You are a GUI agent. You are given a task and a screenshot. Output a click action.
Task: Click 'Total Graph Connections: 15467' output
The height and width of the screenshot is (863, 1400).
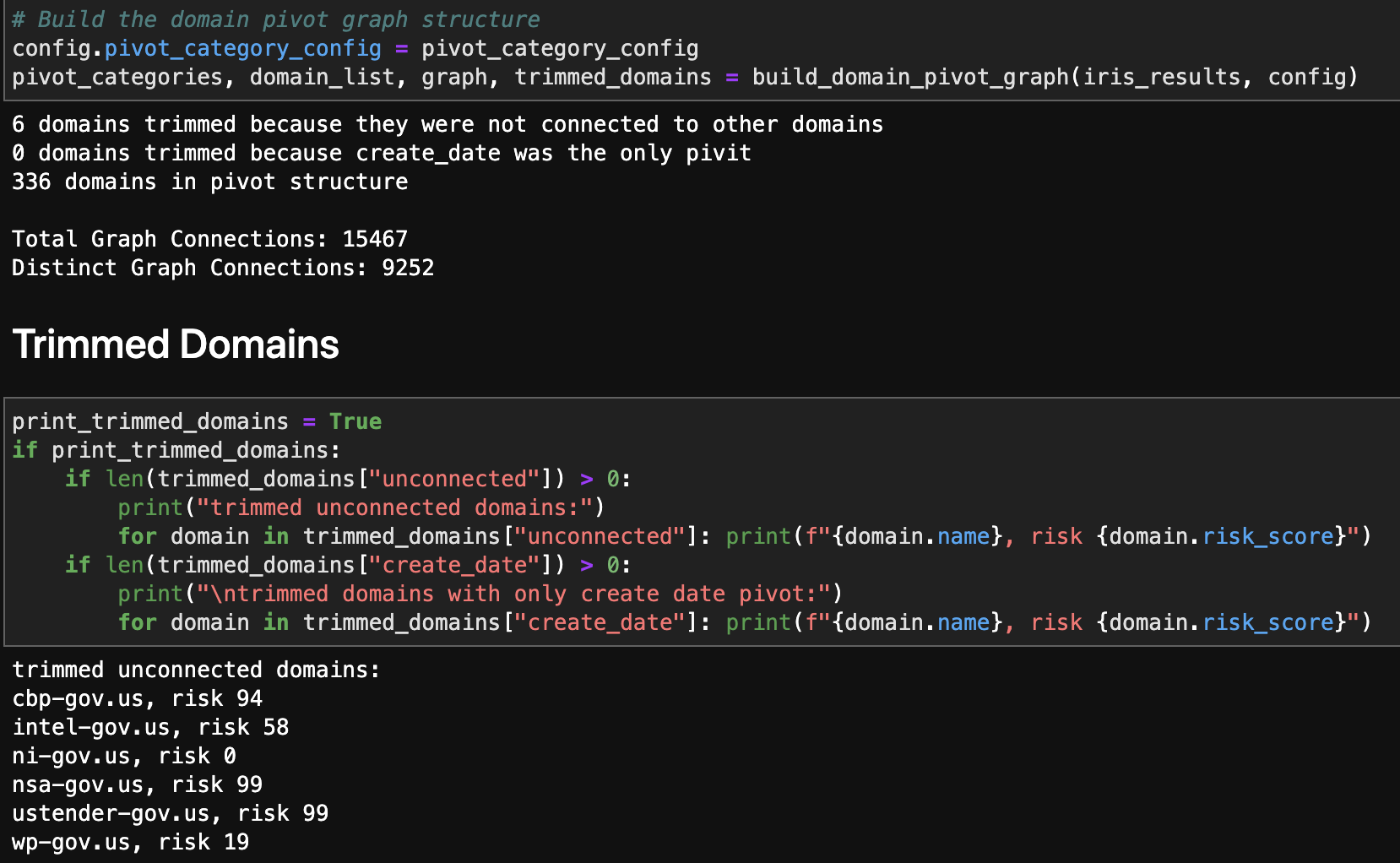tap(210, 239)
